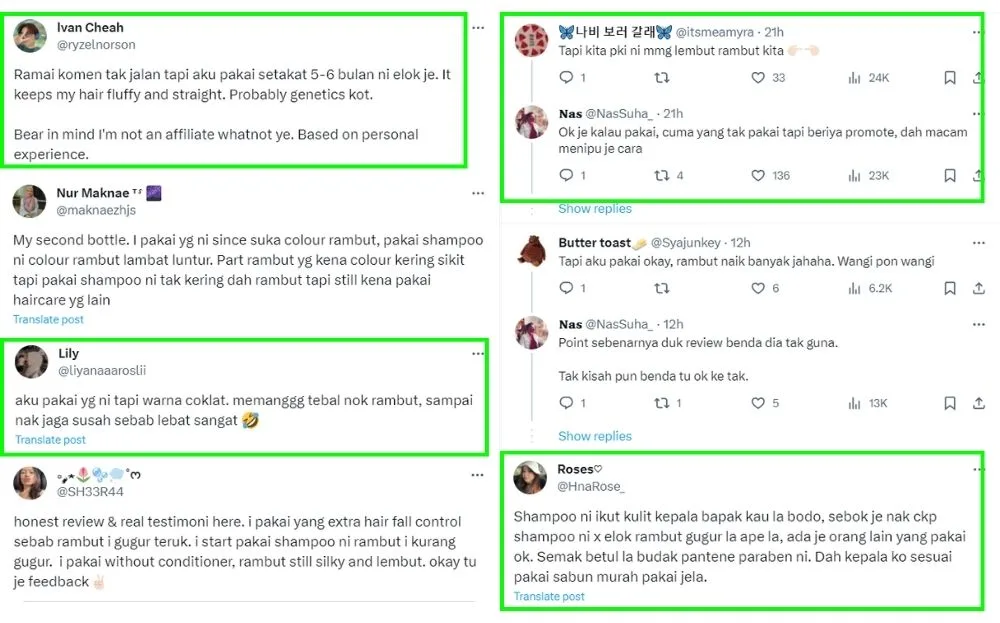Show replies under Nas's 12h tweet
Image resolution: width=1000 pixels, height=623 pixels.
595,436
